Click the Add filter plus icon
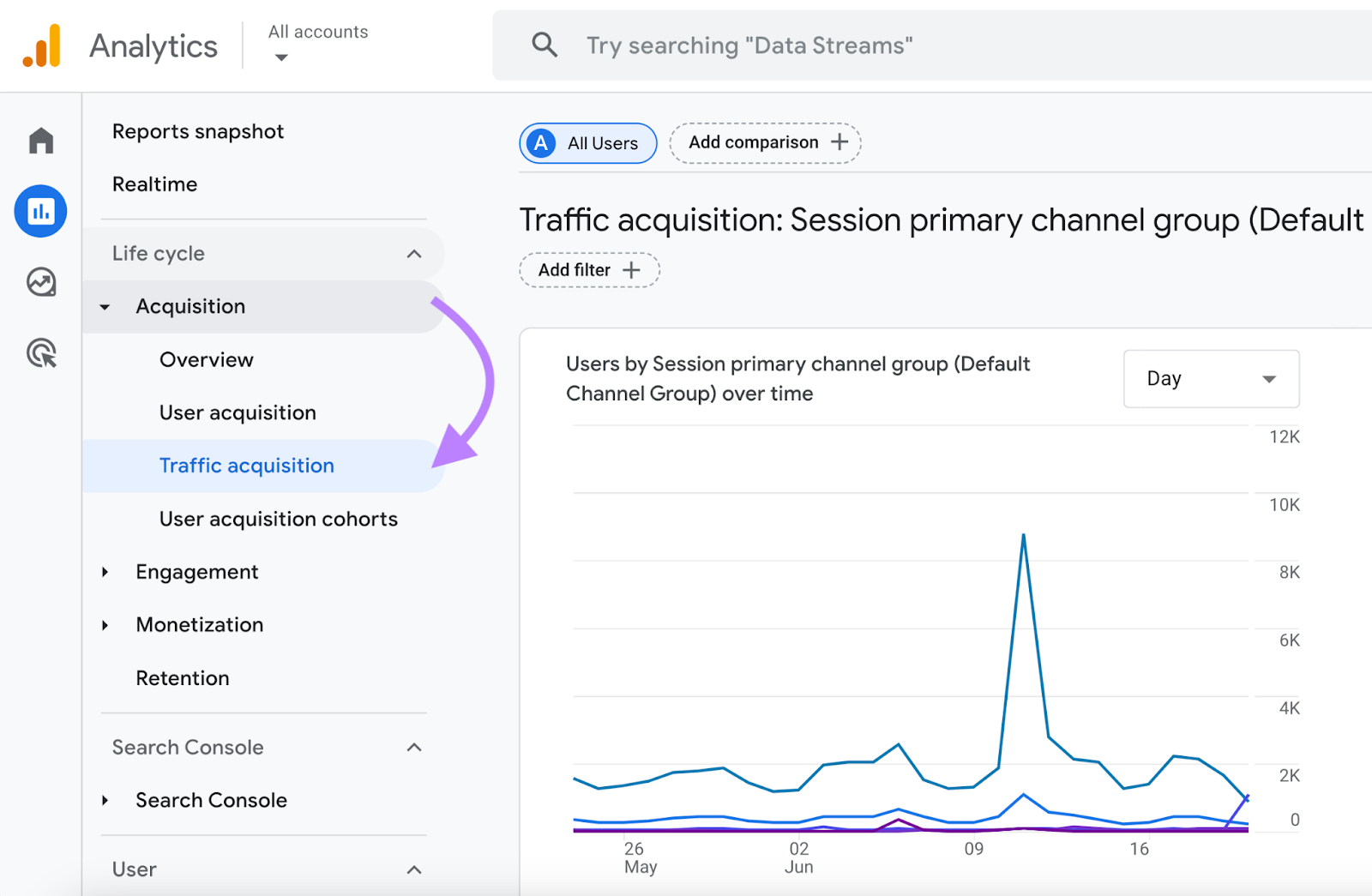Image resolution: width=1372 pixels, height=896 pixels. 632,269
